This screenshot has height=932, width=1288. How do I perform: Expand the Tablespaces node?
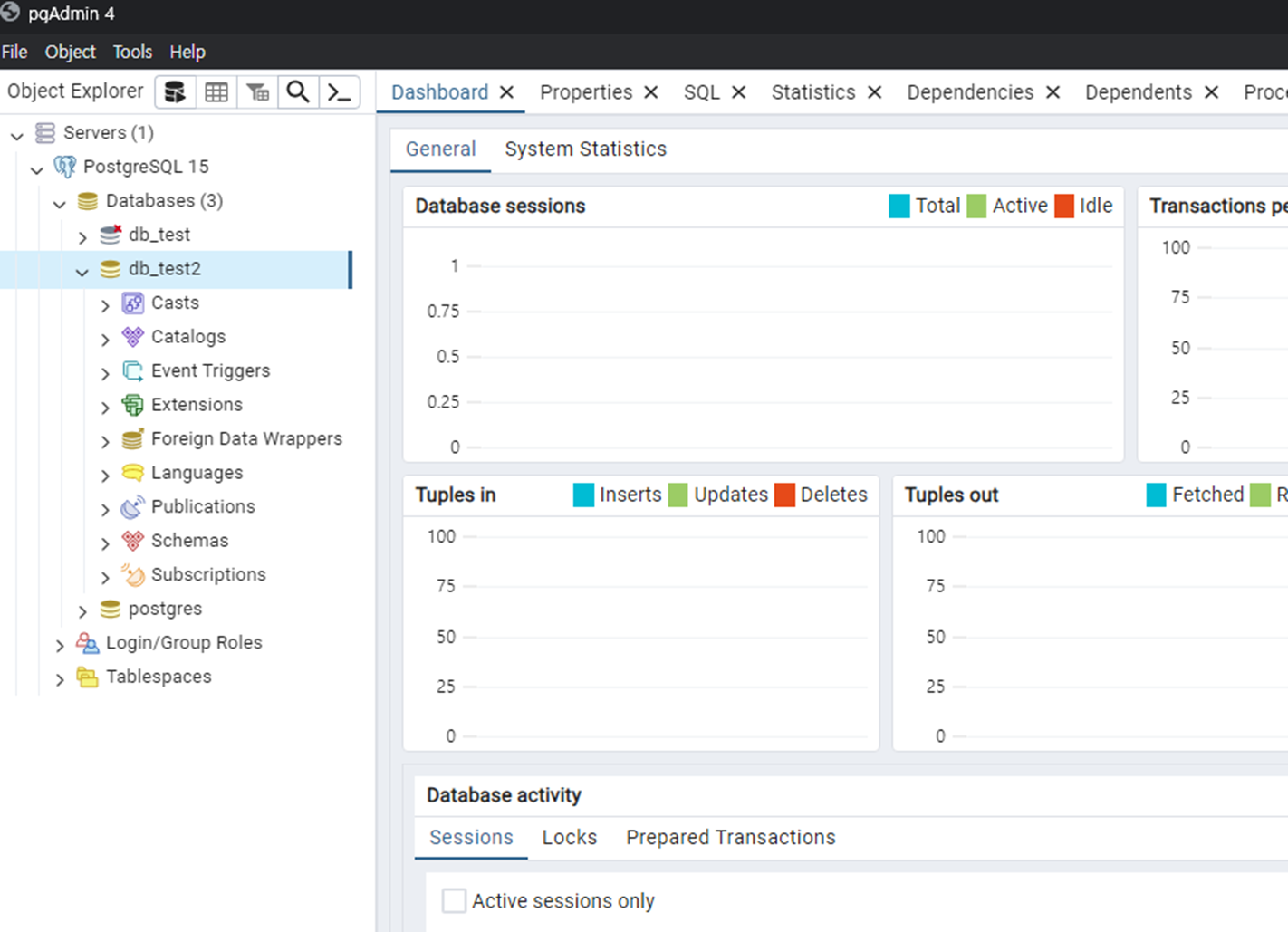click(x=60, y=679)
